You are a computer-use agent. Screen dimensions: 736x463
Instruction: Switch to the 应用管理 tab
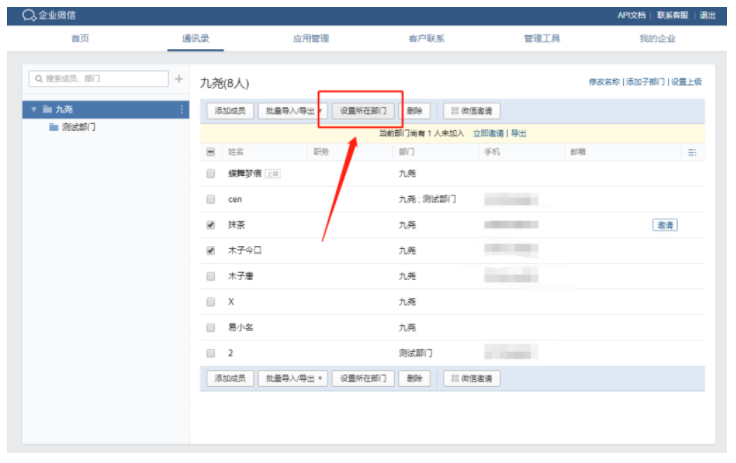click(310, 39)
